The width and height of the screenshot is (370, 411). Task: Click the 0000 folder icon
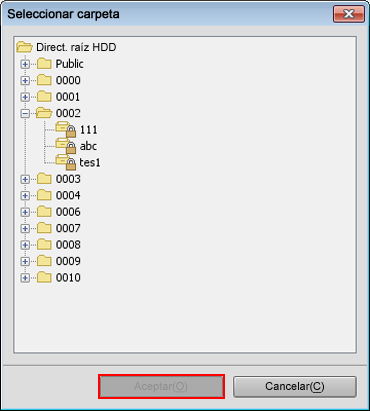point(44,80)
